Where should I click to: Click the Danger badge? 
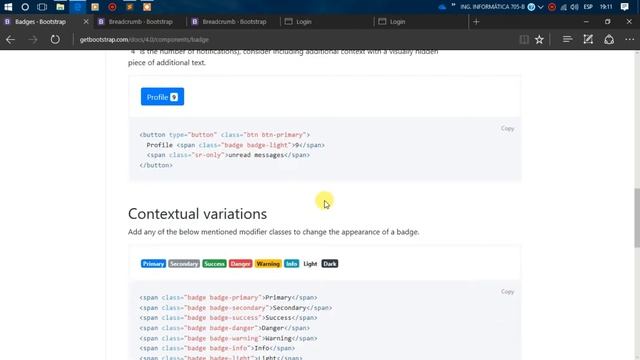click(x=240, y=264)
